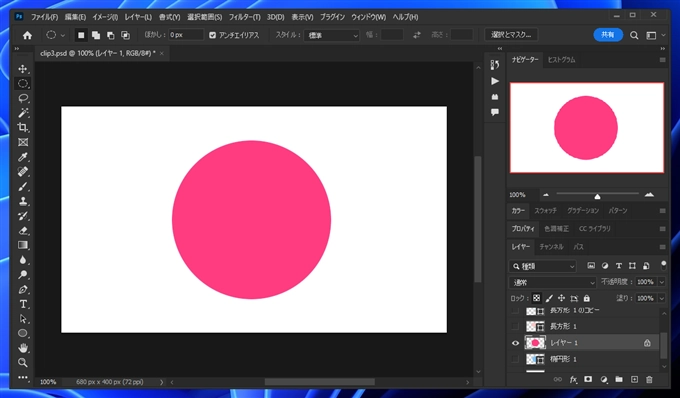Select Add to selection mode
This screenshot has width=680, height=398.
[96, 35]
